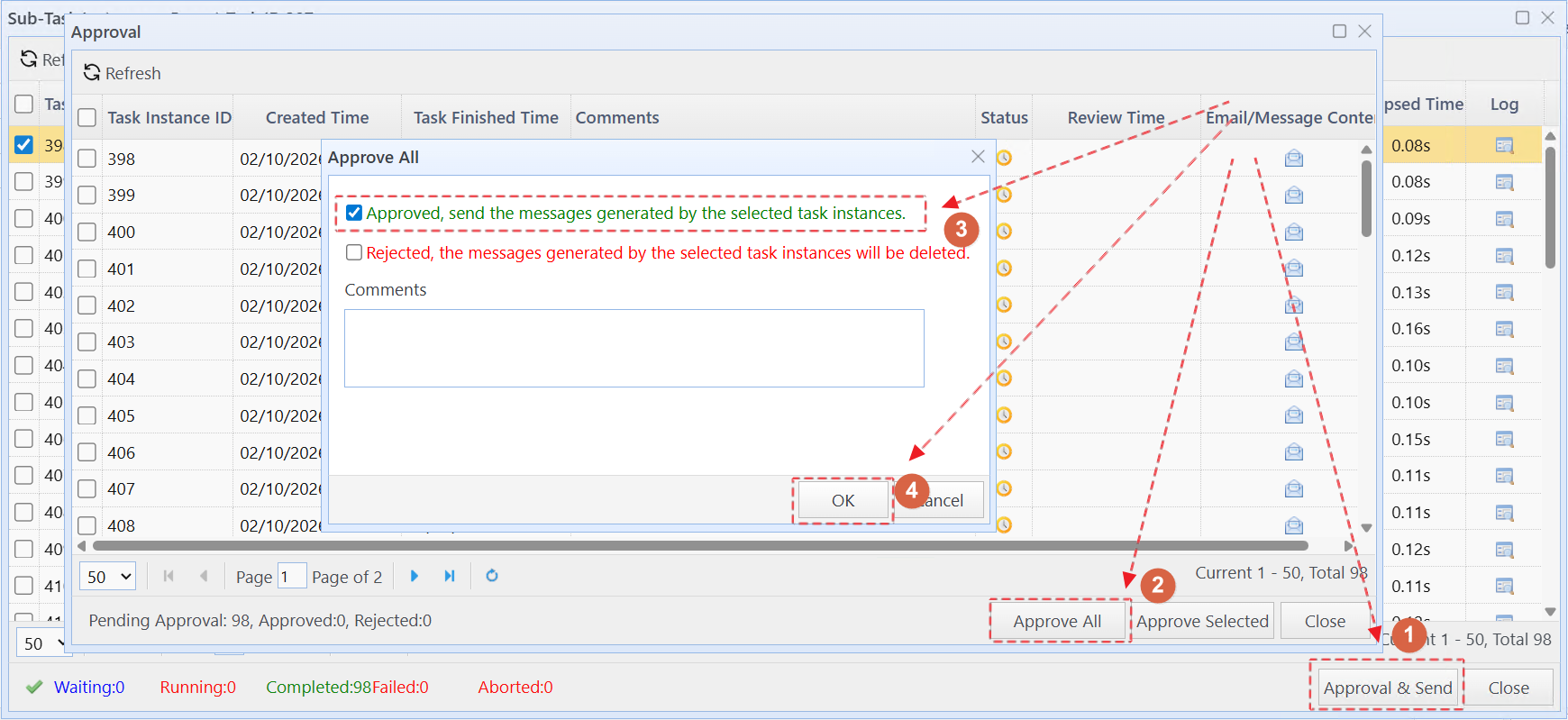Open page size dropdown in Sub-Task window
1568x720 pixels.
click(43, 643)
